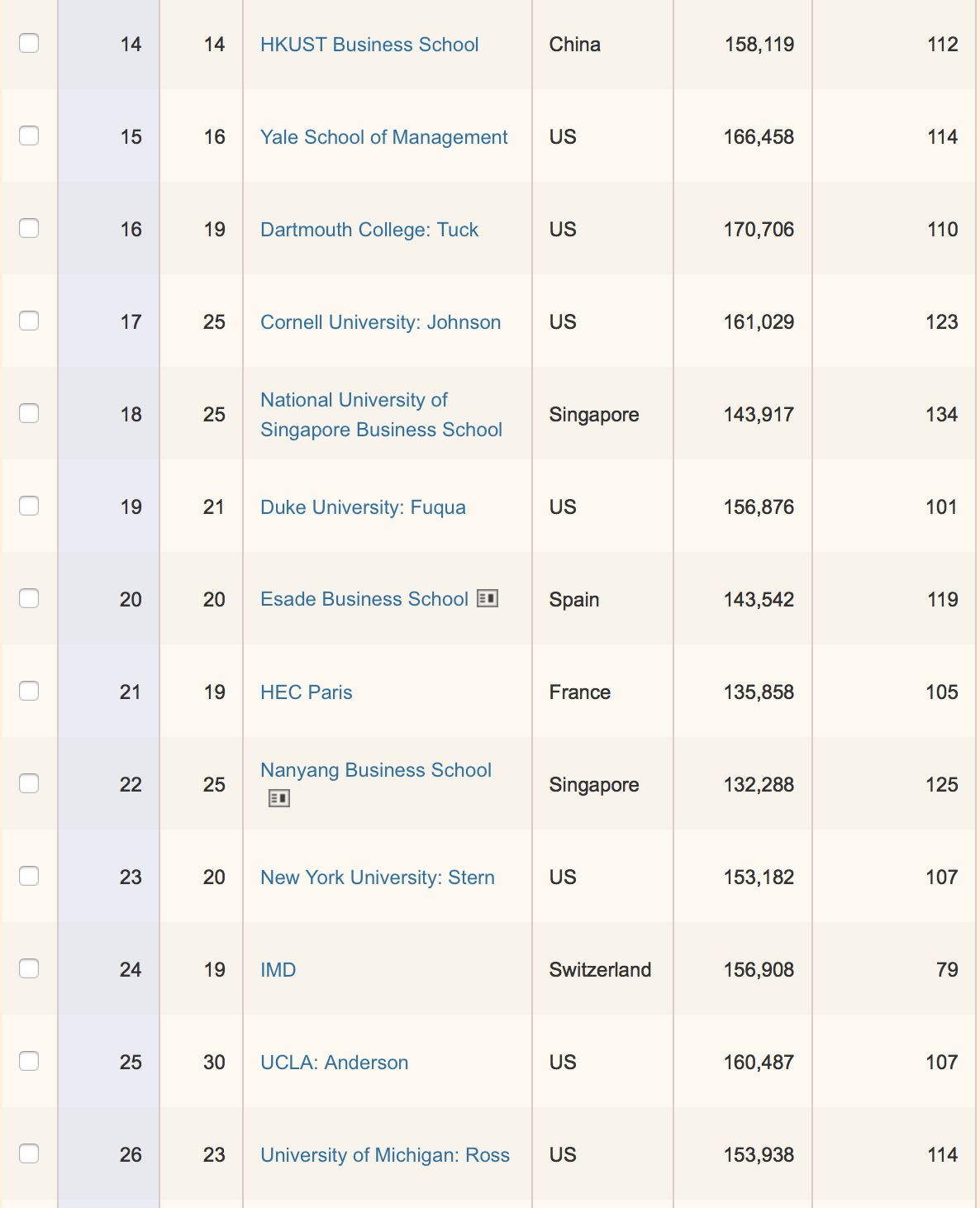Follow the IMD school link
980x1208 pixels.
[278, 970]
